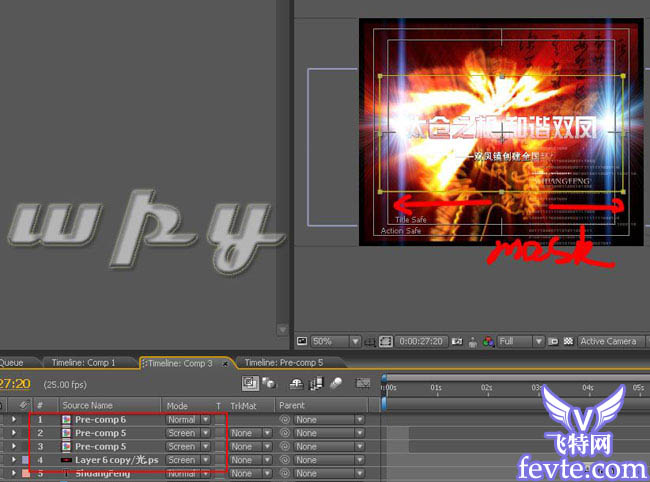The image size is (650, 482).
Task: Click the TrkMat column header
Action: point(243,406)
